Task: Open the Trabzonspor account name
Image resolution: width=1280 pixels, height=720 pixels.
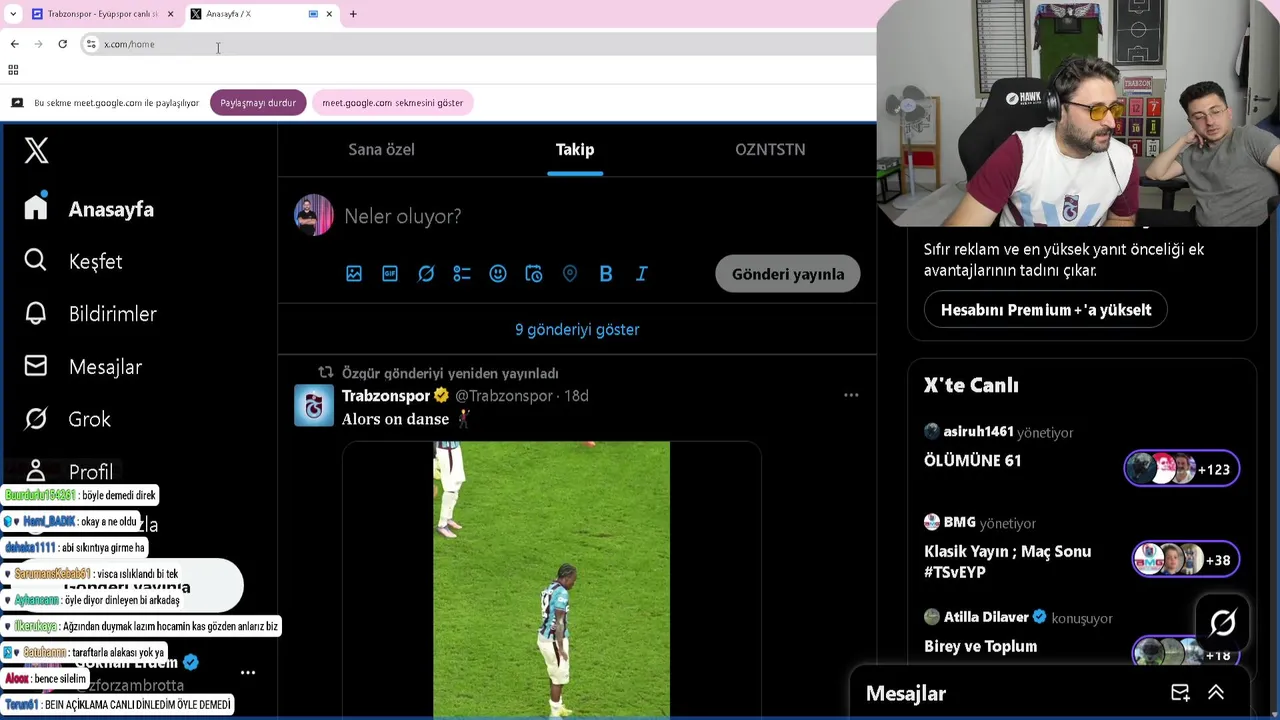Action: tap(386, 395)
